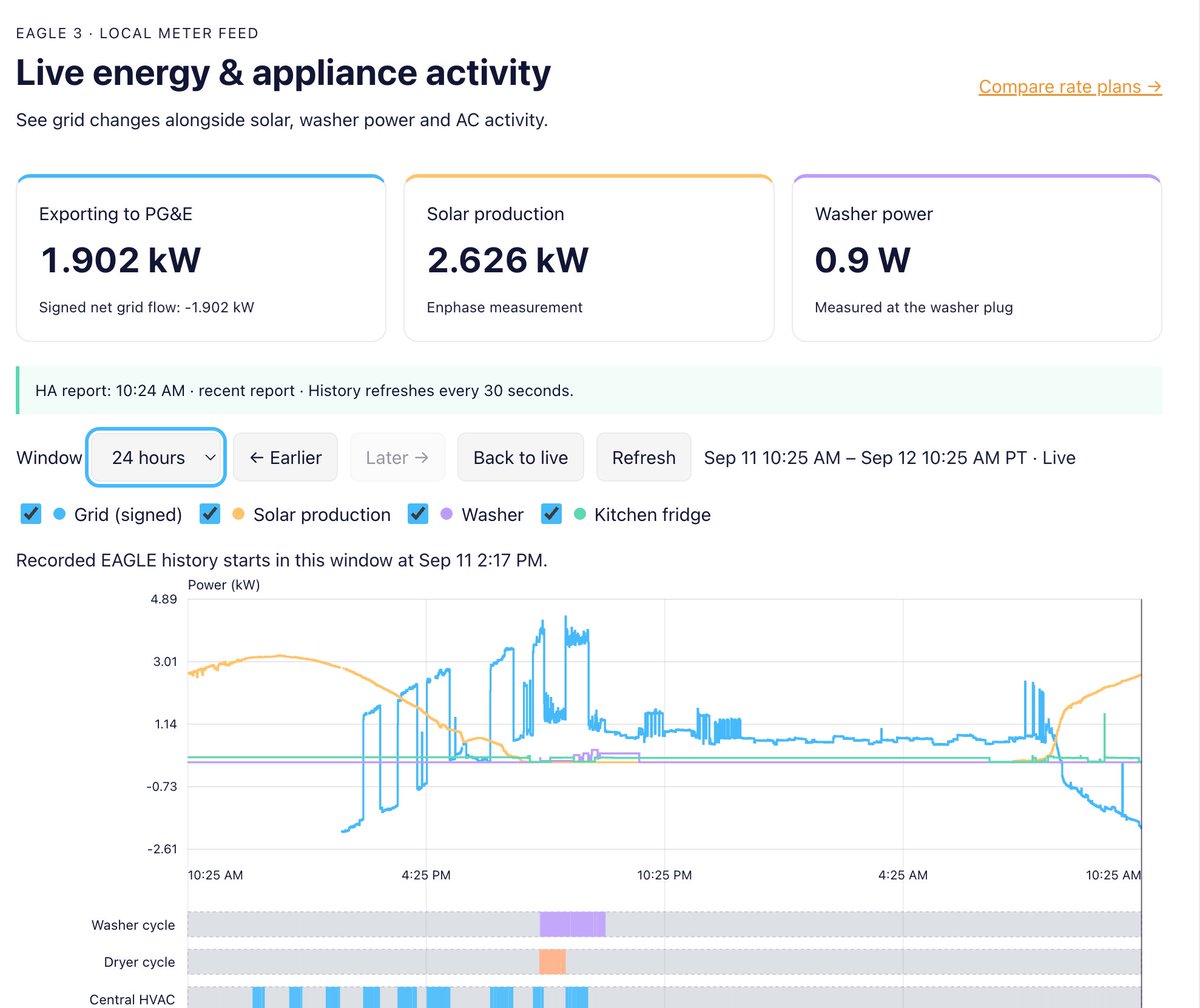The image size is (1200, 1008).
Task: Uncheck the Washer series checkbox
Action: [419, 514]
